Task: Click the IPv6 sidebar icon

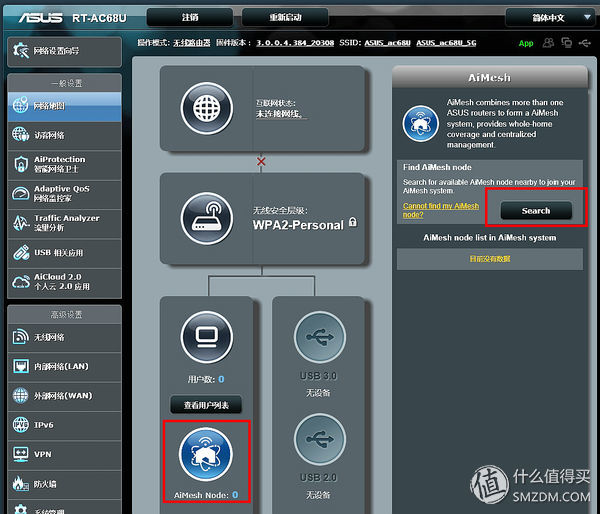Action: pyautogui.click(x=21, y=425)
